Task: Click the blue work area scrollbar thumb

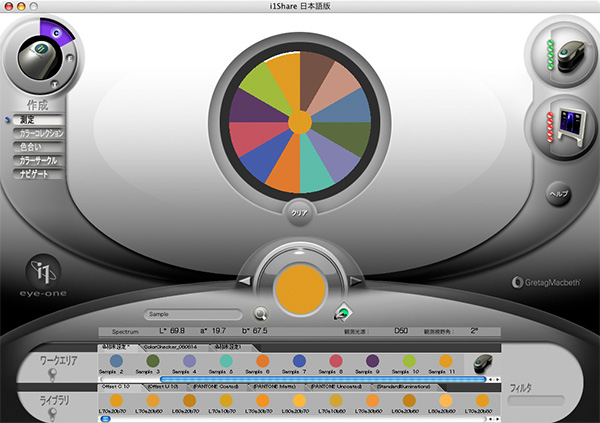Action: coord(323,379)
